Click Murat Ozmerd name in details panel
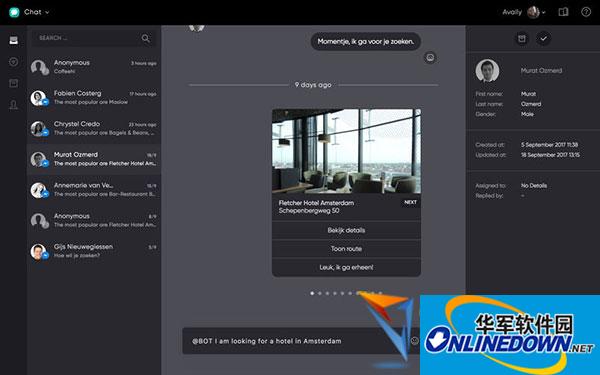Screen dimensions: 600x375 point(541,70)
